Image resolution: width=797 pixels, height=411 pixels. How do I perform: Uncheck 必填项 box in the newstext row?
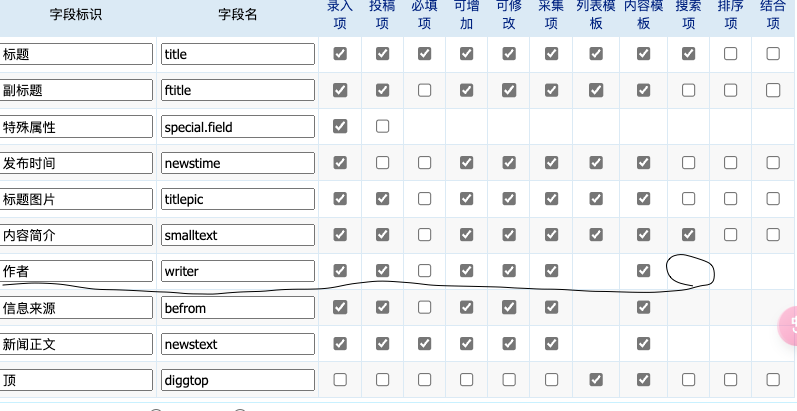pos(424,344)
